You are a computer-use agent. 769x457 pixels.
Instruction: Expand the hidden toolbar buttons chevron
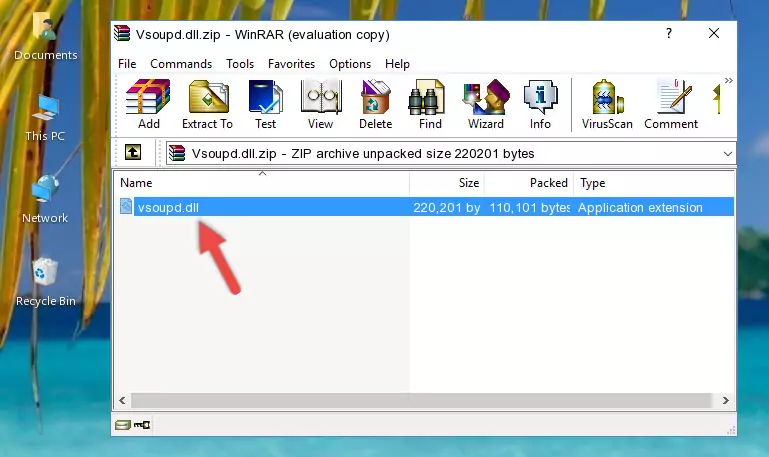click(x=729, y=80)
